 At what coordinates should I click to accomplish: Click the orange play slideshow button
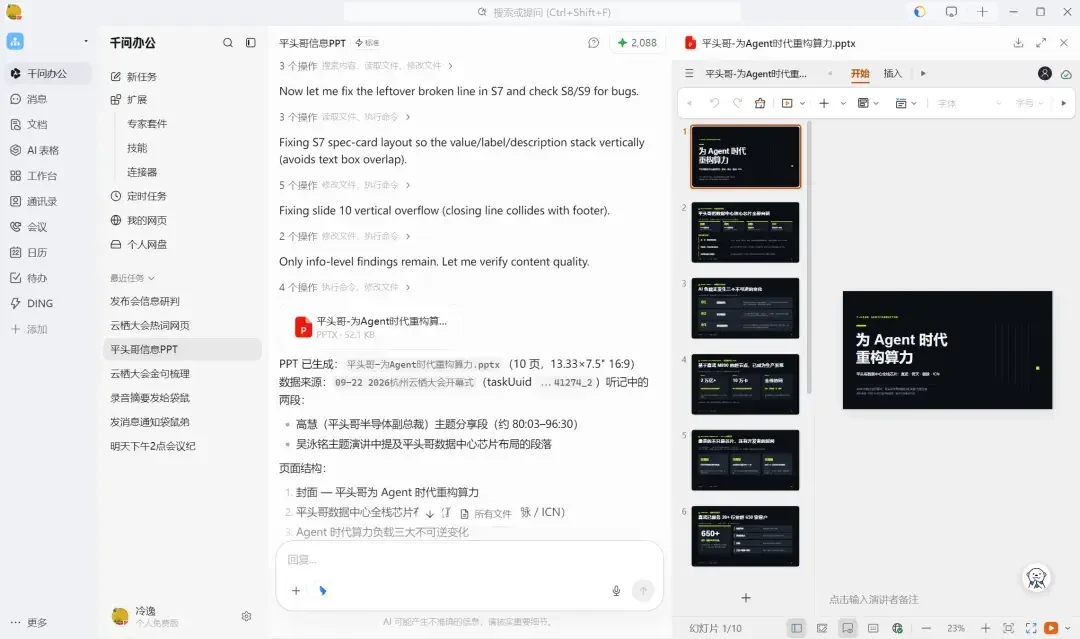pos(1050,628)
